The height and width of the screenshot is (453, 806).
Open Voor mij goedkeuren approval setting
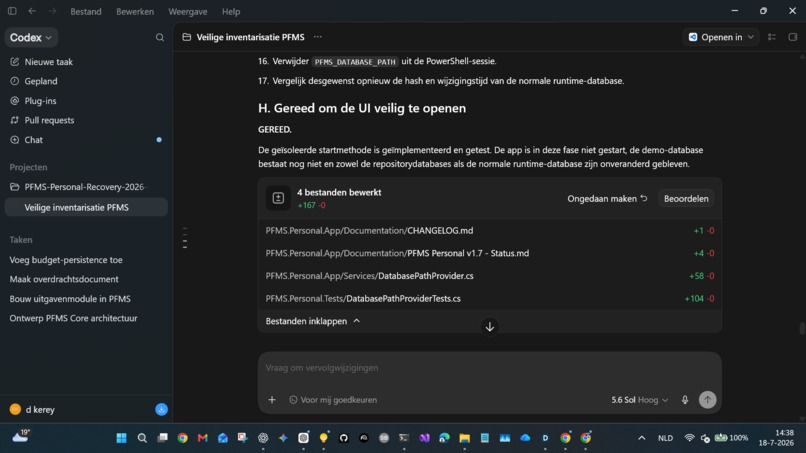click(333, 400)
